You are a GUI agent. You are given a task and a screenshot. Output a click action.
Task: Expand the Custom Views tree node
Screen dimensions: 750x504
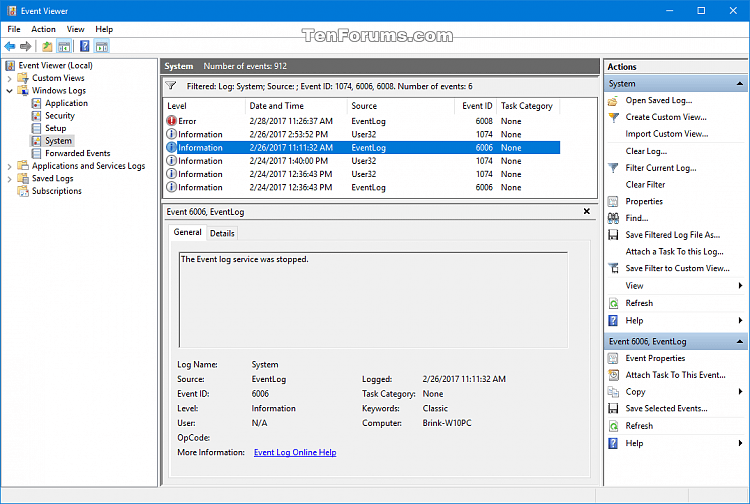point(9,78)
